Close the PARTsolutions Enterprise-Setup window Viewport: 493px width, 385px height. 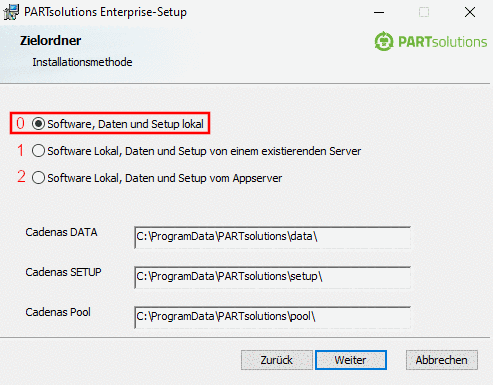click(x=470, y=12)
